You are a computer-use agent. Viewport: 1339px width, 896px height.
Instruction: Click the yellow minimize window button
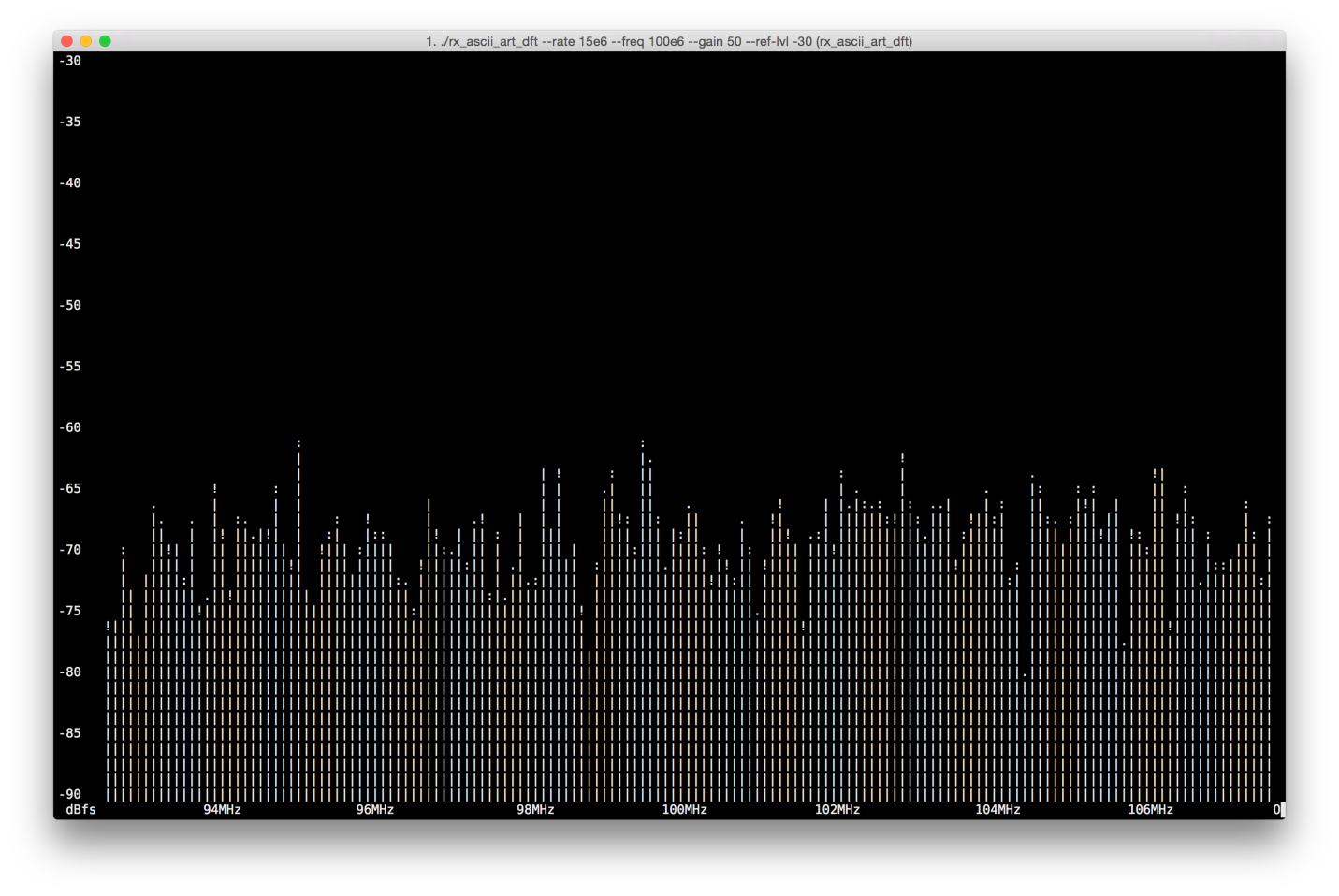[x=86, y=41]
